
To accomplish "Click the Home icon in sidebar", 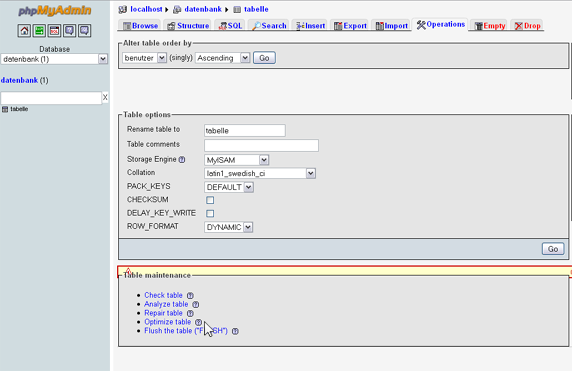I will [x=24, y=31].
